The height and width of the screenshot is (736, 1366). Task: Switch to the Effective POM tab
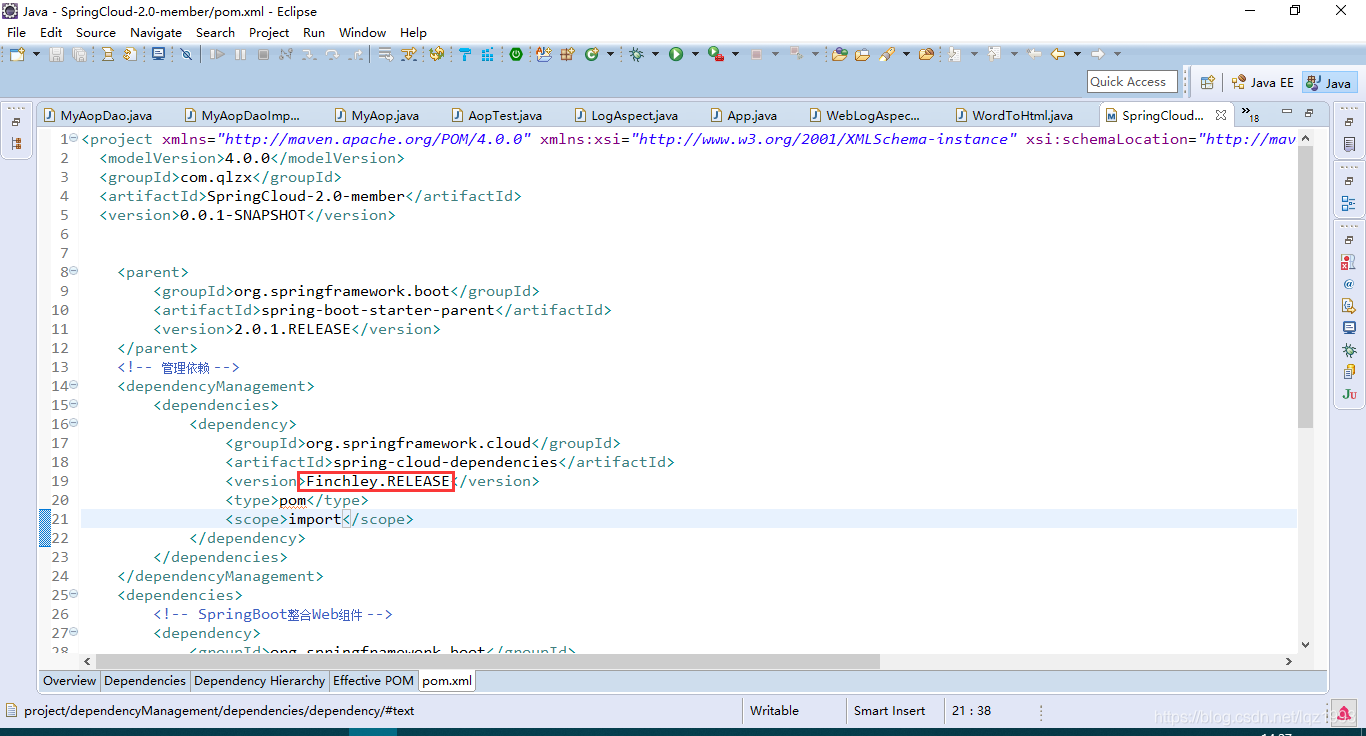coord(373,681)
